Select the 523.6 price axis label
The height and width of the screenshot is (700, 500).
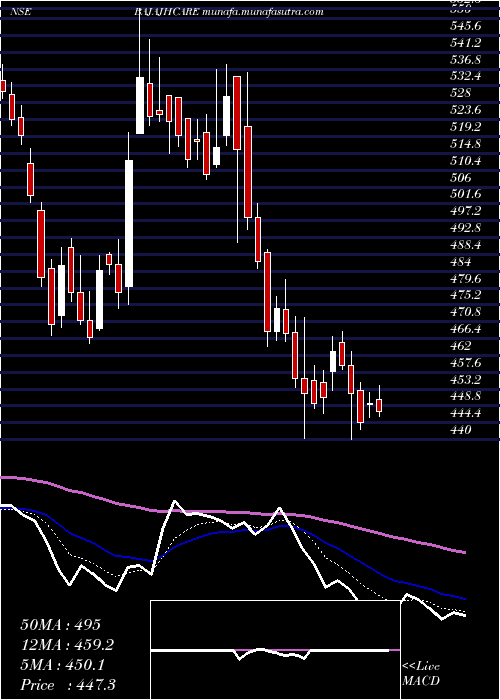pyautogui.click(x=465, y=110)
